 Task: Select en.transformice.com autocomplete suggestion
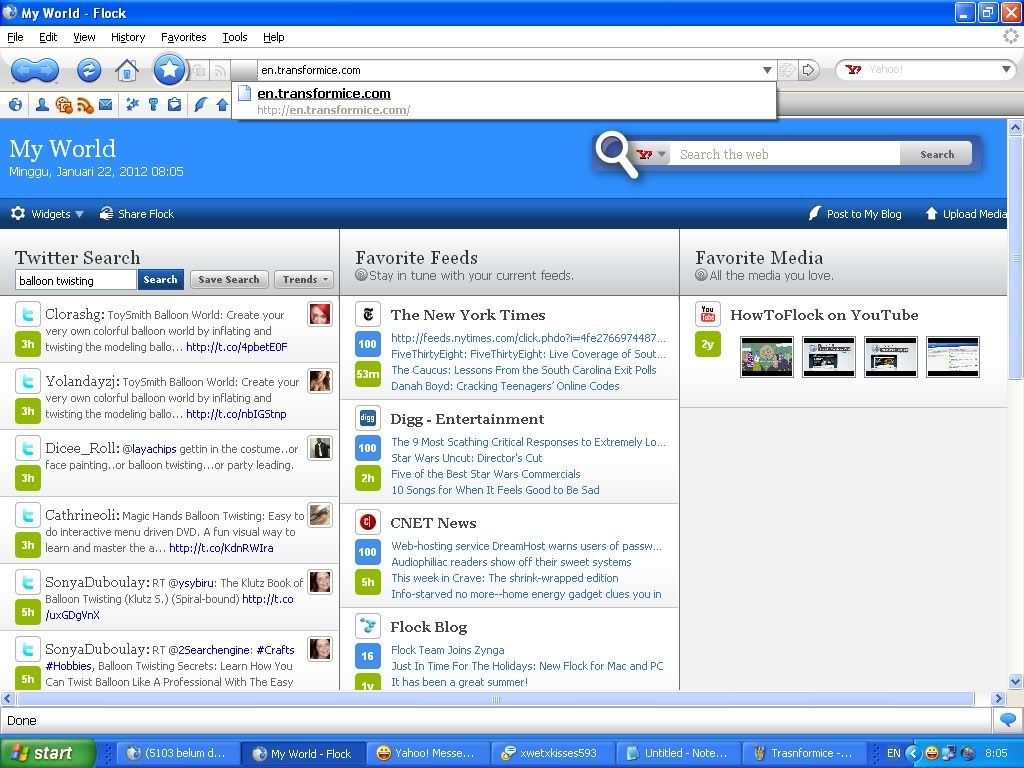coord(504,101)
